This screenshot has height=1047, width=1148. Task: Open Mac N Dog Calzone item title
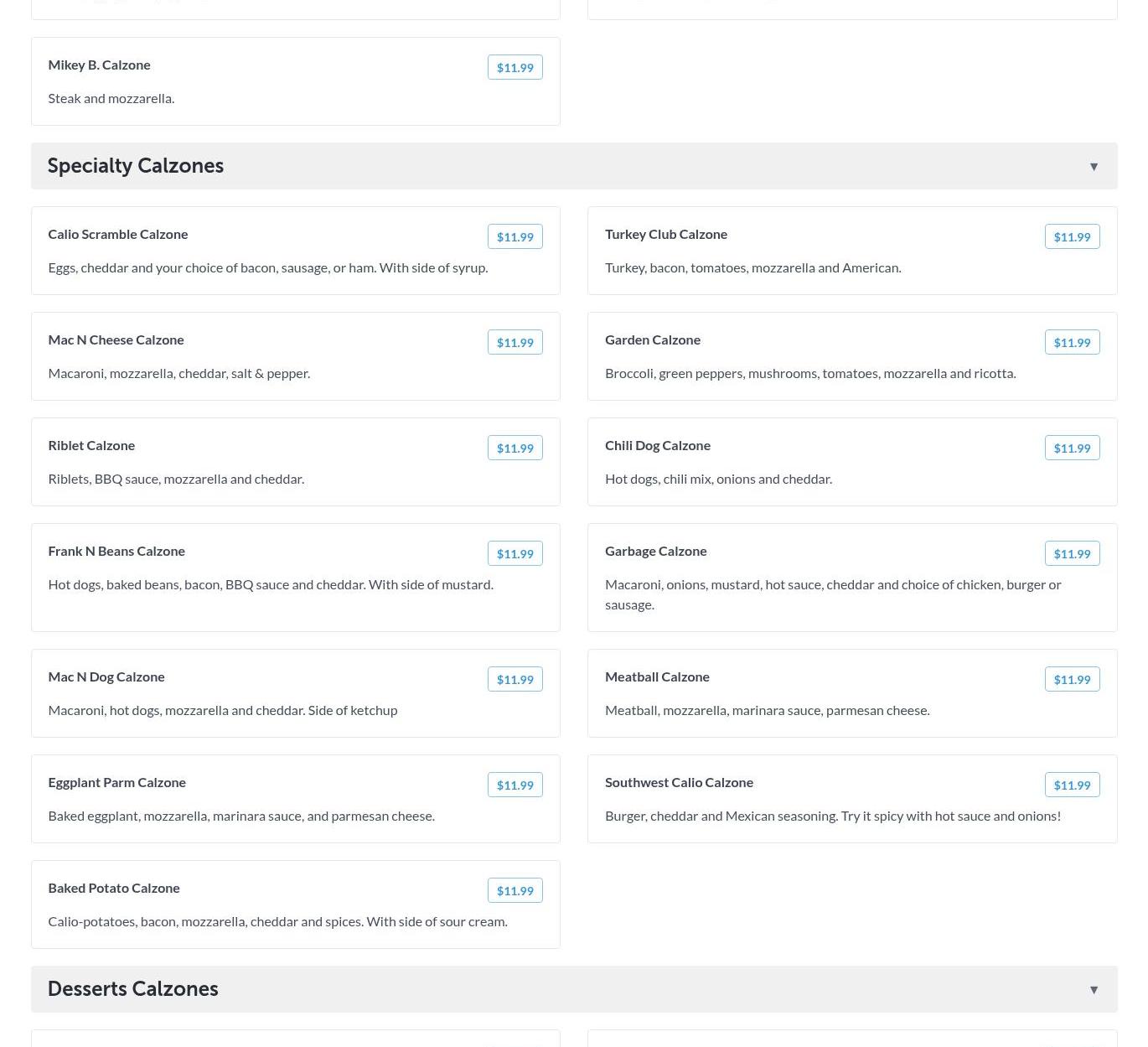(x=106, y=676)
